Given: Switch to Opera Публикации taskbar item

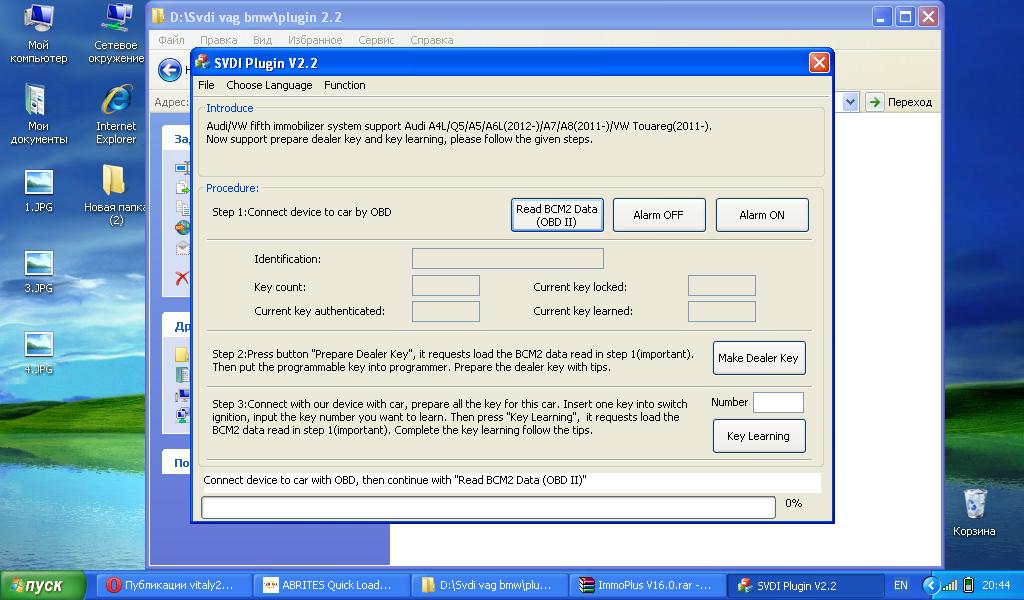Looking at the screenshot, I should point(174,585).
